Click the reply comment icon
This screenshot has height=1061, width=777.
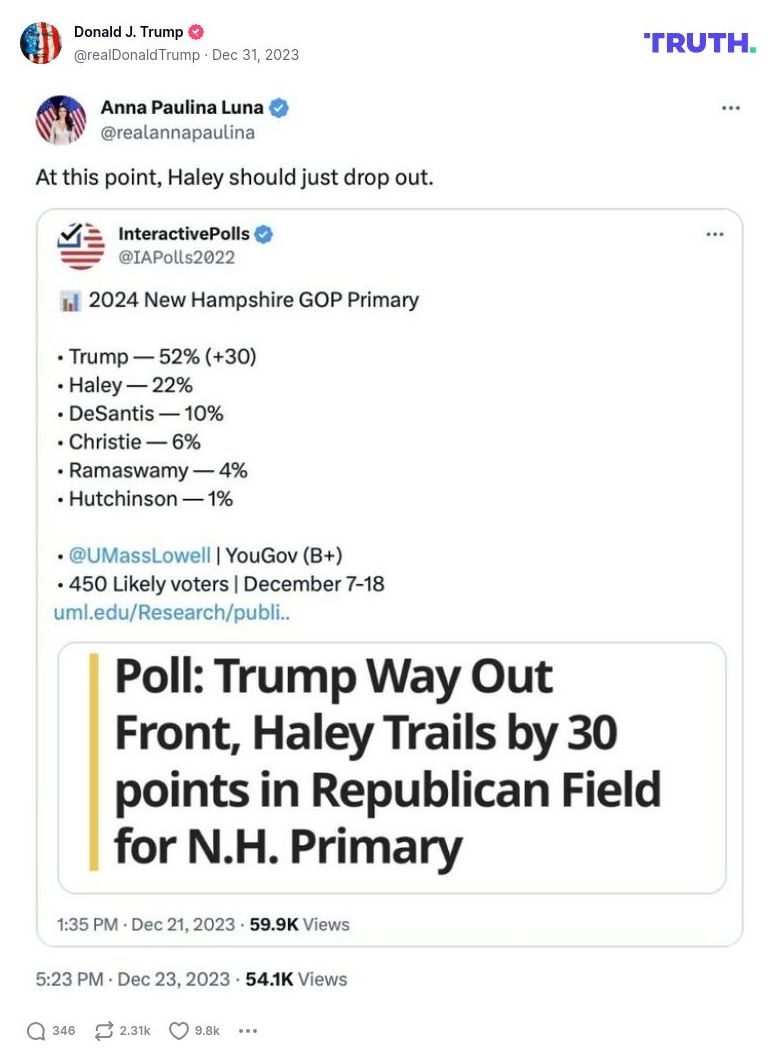pos(36,1031)
